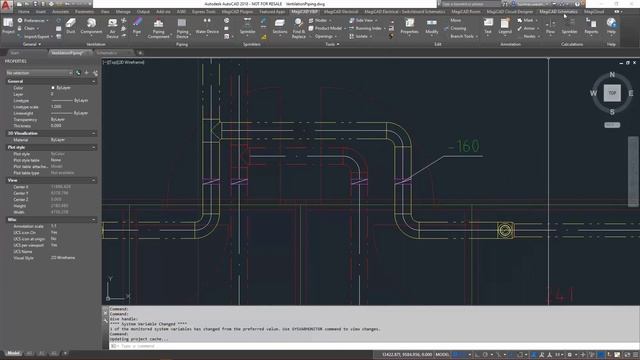Viewport: 640px width, 360px height.
Task: Toggle MODEL space in status bar
Action: pos(442,354)
